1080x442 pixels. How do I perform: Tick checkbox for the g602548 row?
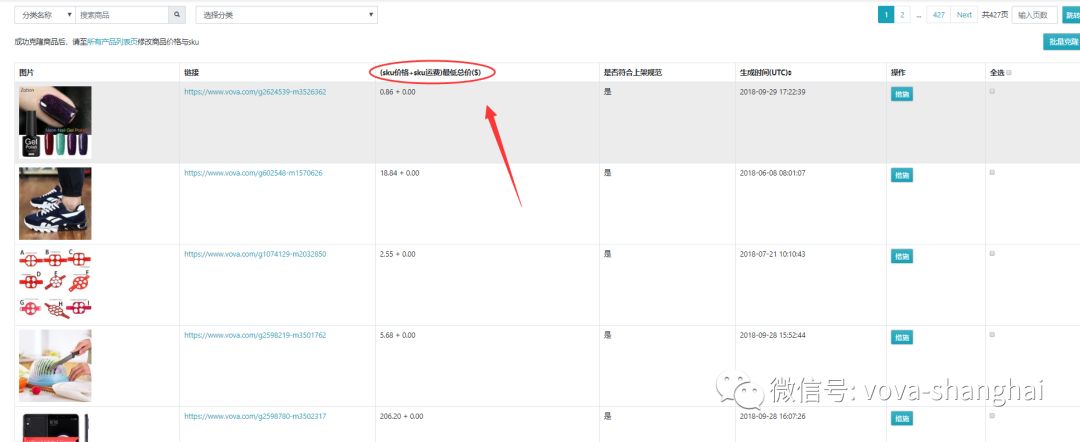click(x=993, y=172)
